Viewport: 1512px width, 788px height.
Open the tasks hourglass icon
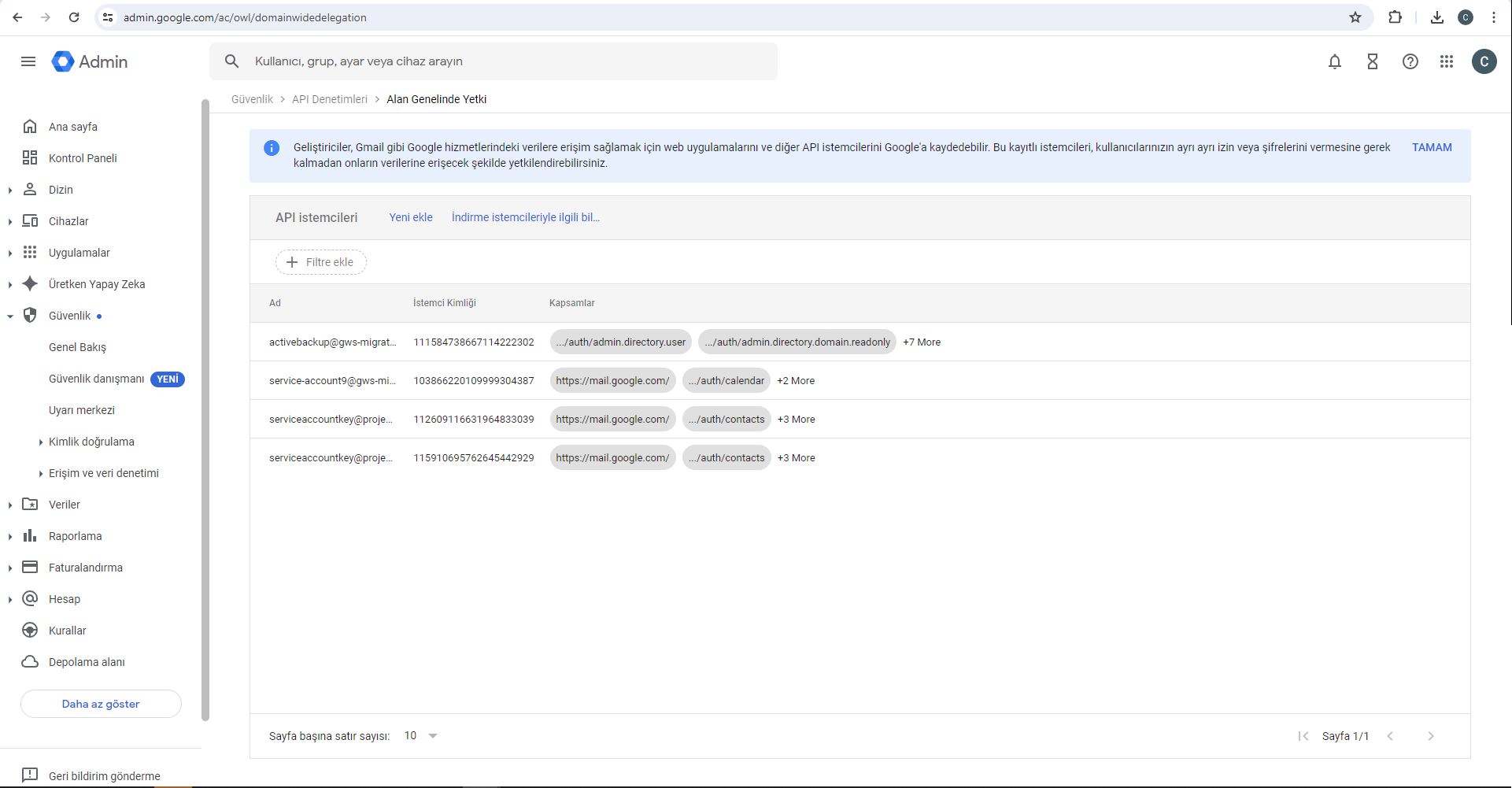point(1372,61)
